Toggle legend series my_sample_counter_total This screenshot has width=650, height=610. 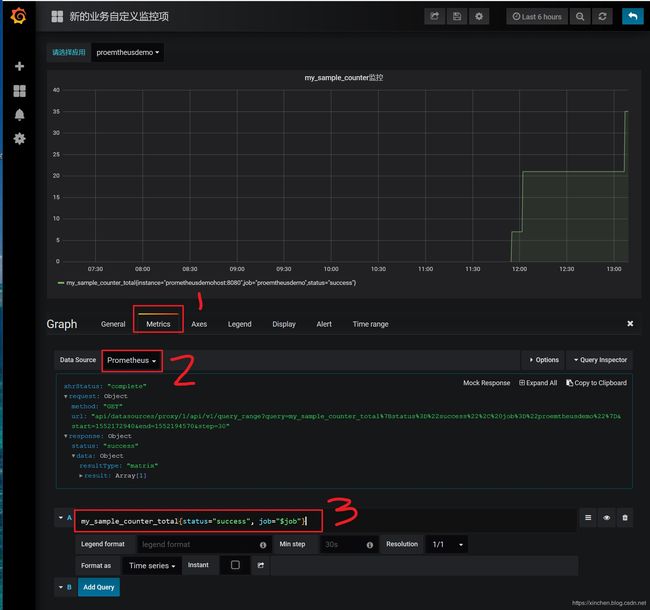click(x=211, y=283)
